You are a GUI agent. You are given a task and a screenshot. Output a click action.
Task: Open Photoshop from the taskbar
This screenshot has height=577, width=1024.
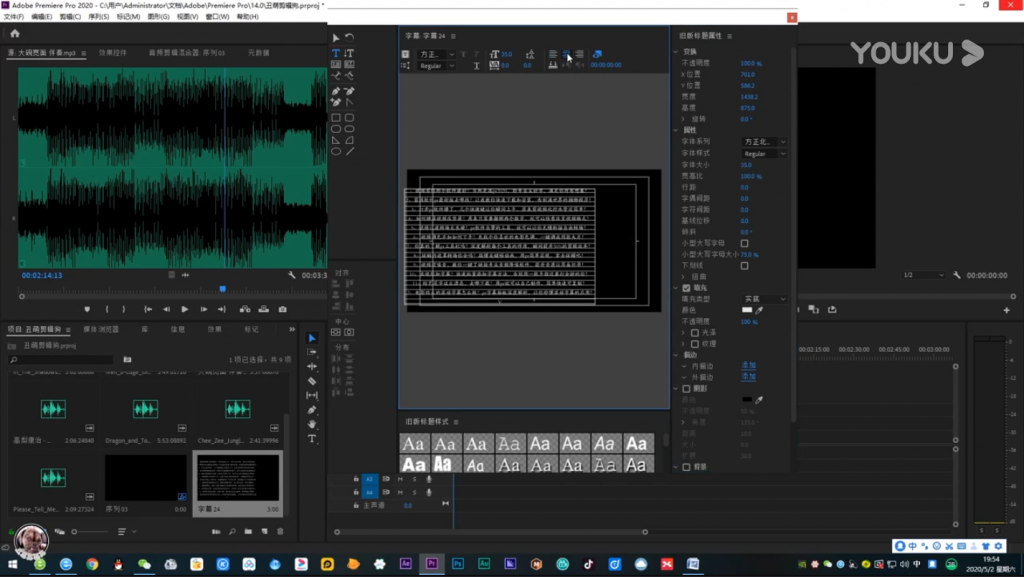[458, 563]
